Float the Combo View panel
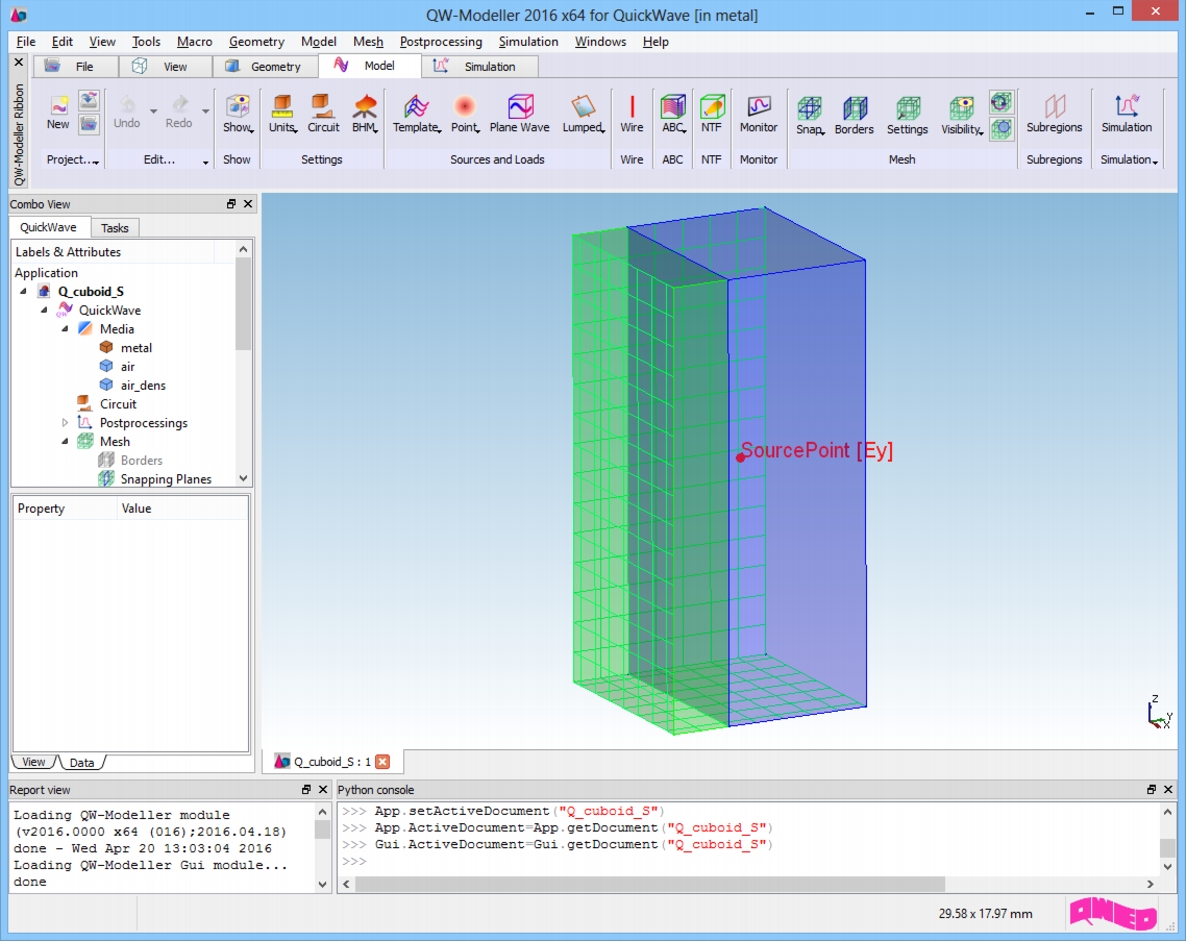 (x=231, y=204)
